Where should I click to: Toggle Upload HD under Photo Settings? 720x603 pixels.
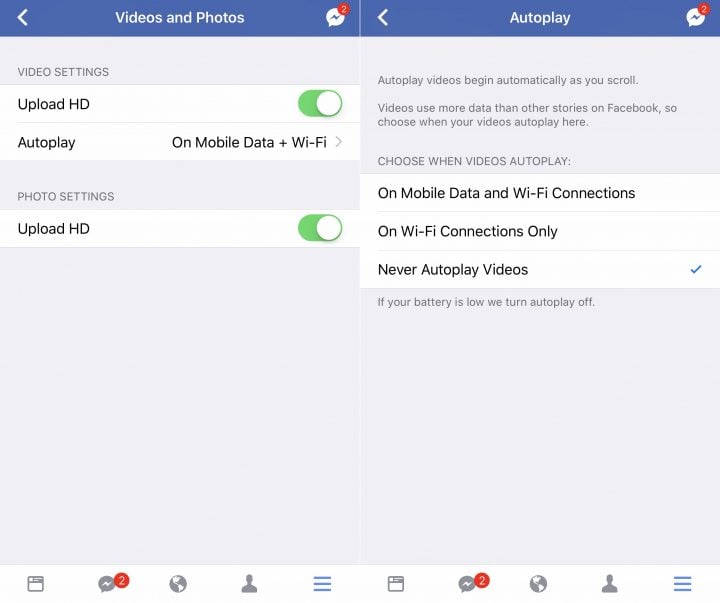point(320,228)
